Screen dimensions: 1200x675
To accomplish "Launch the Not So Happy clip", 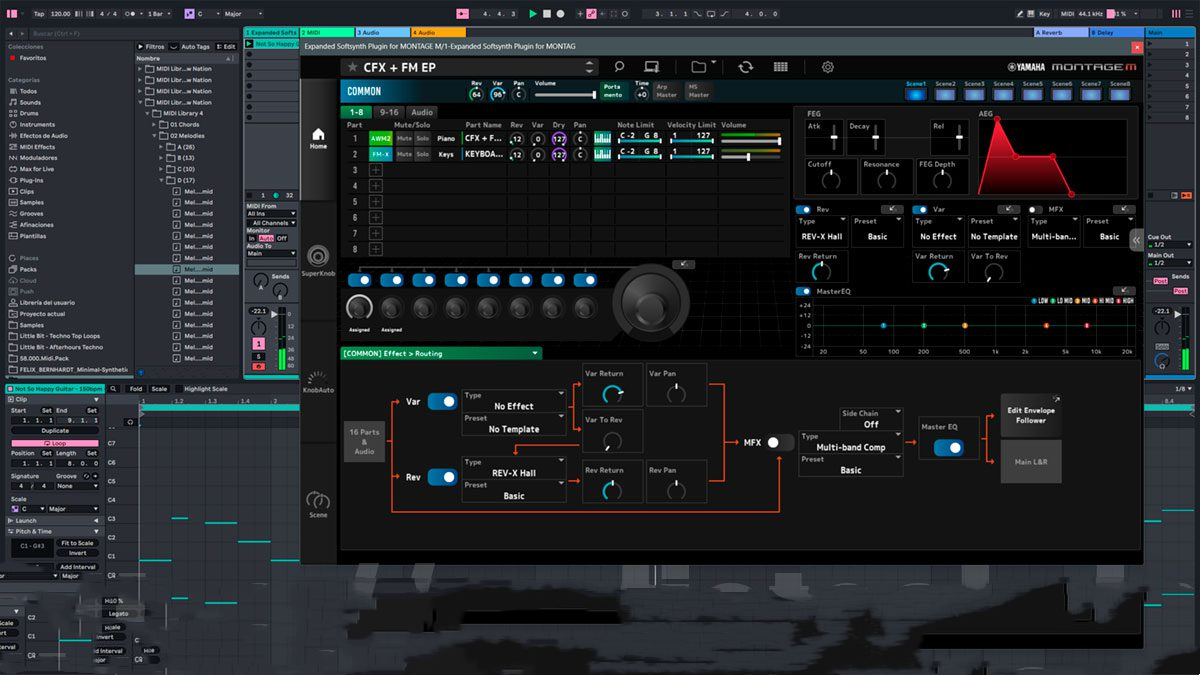I will coord(251,44).
